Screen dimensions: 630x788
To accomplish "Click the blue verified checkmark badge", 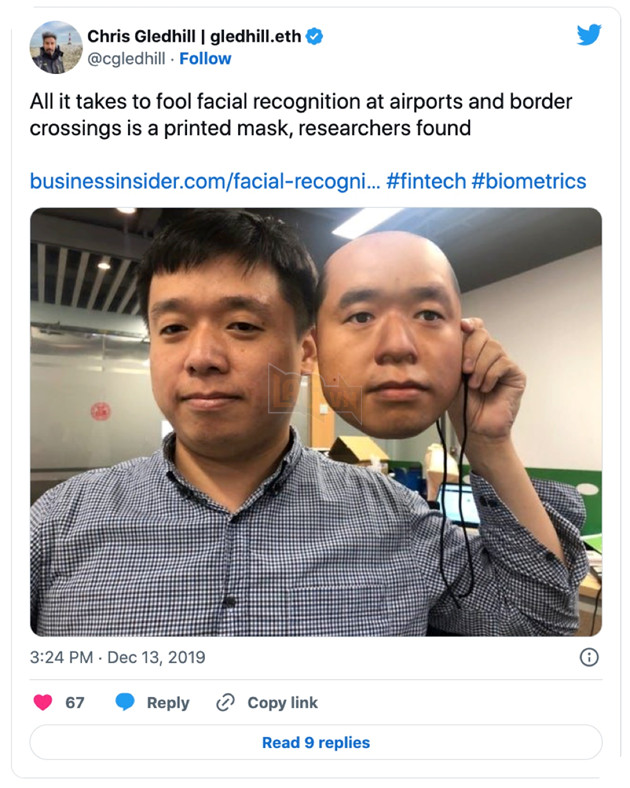I will [x=314, y=37].
